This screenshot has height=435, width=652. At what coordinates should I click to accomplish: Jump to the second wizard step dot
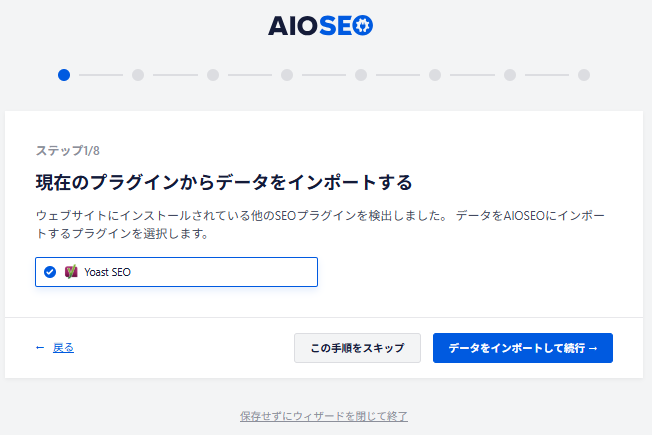pos(138,74)
